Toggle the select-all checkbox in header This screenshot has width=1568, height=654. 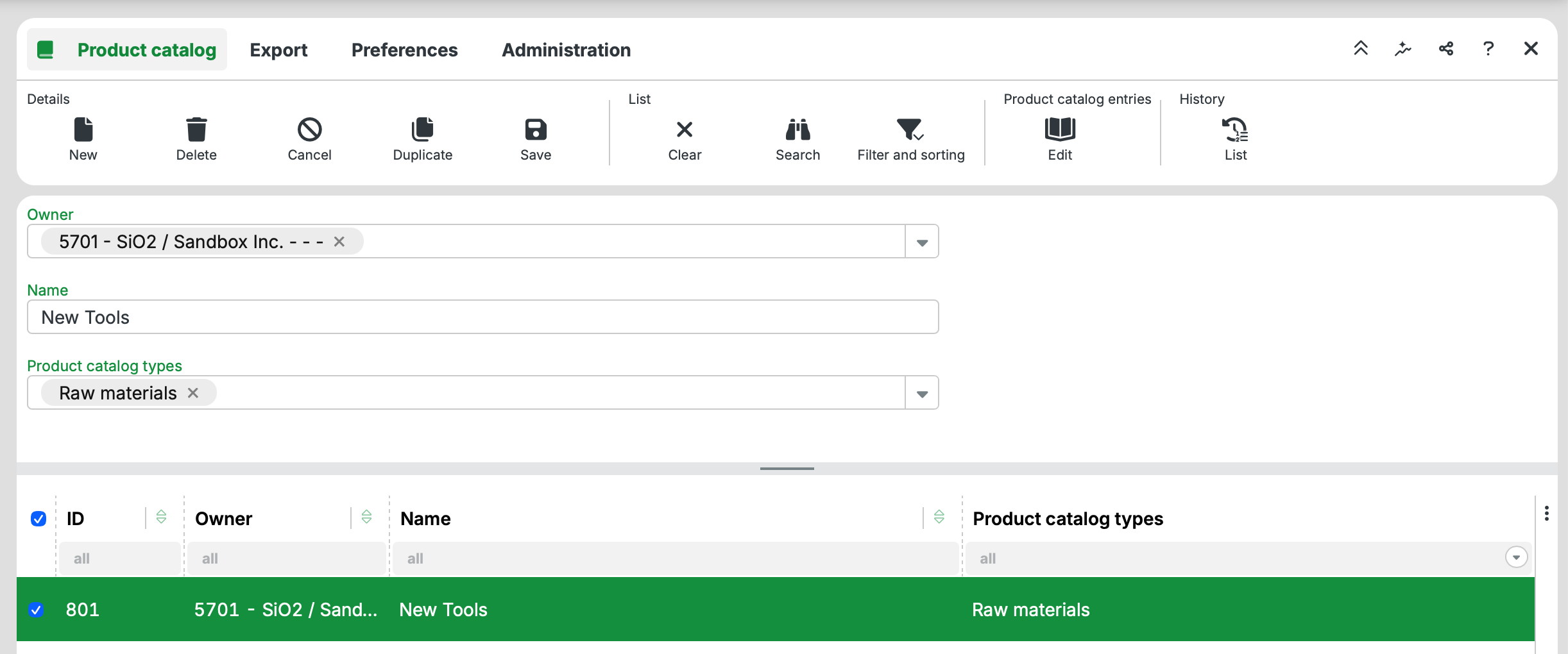point(38,519)
